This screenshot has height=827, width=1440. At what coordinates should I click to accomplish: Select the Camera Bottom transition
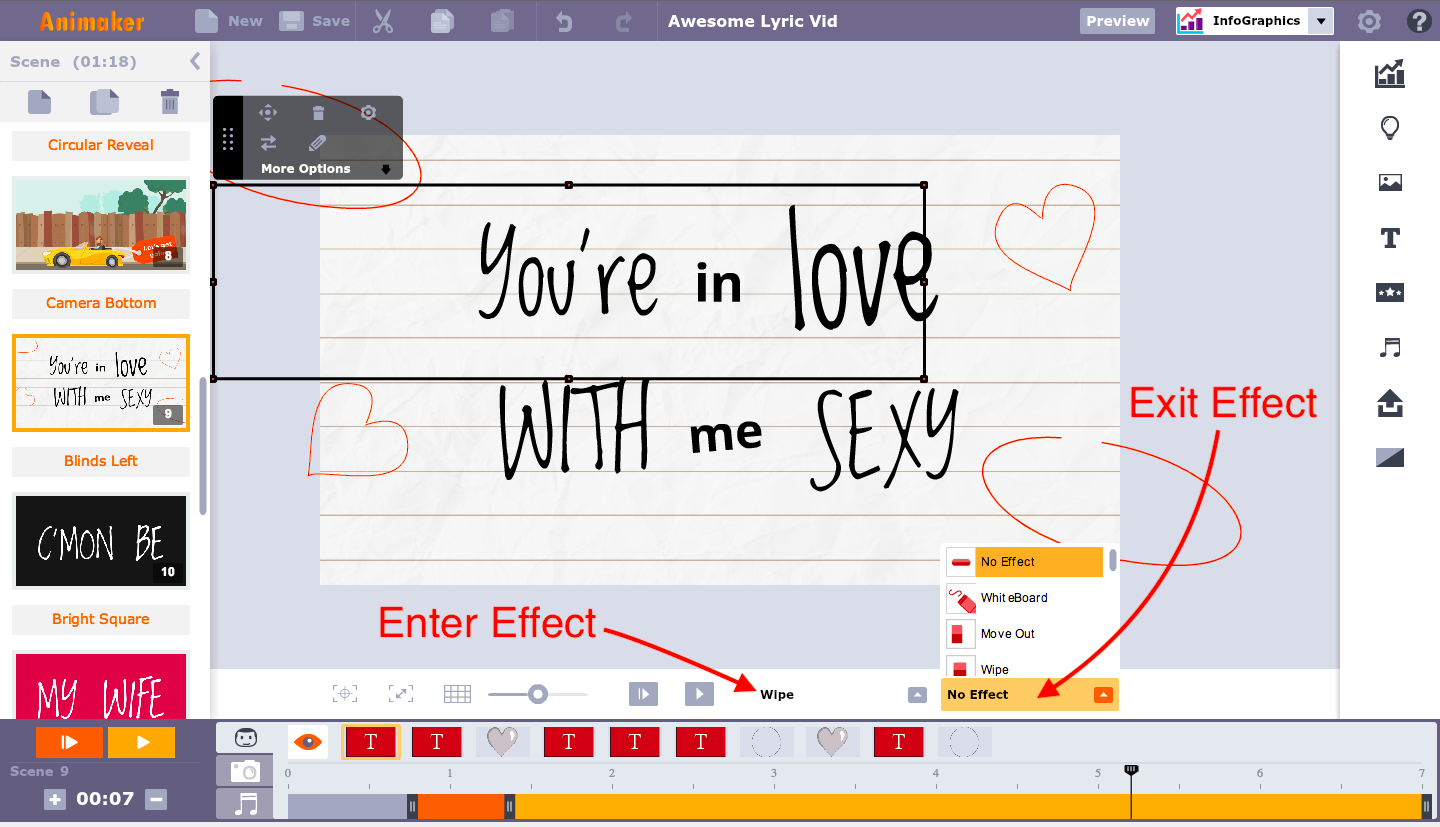tap(101, 303)
